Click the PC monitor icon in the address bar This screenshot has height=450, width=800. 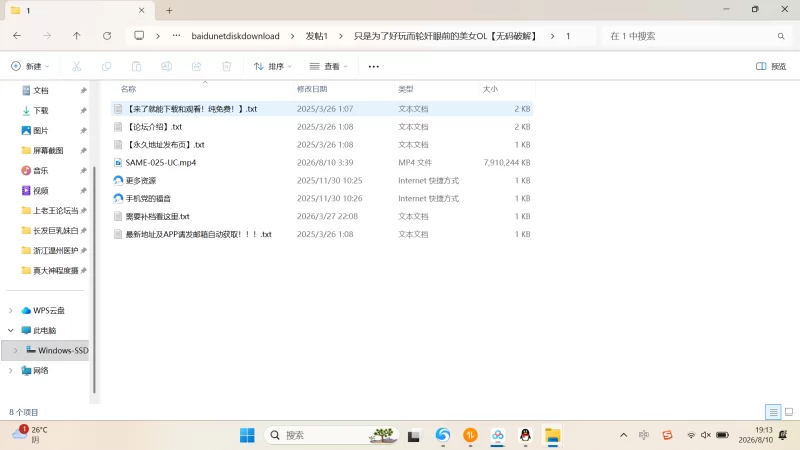[139, 36]
